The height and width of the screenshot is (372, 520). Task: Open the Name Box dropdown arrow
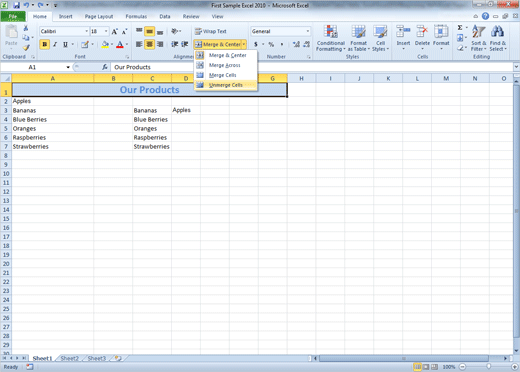pos(68,67)
